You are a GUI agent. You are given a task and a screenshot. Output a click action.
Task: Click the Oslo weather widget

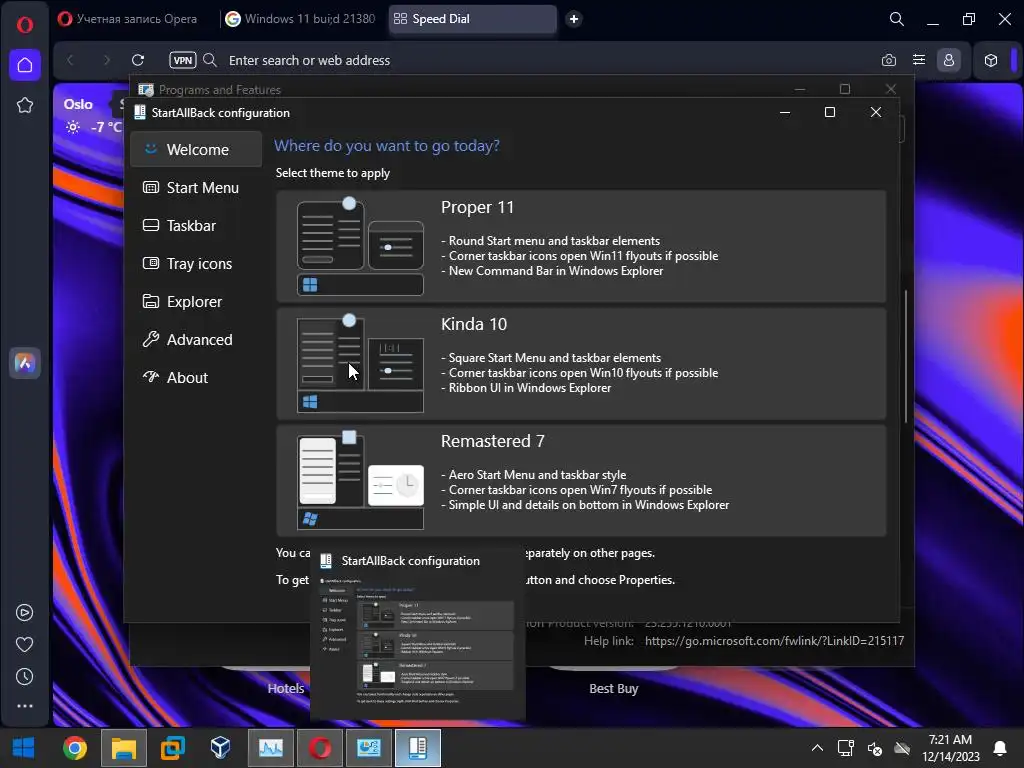tap(92, 115)
